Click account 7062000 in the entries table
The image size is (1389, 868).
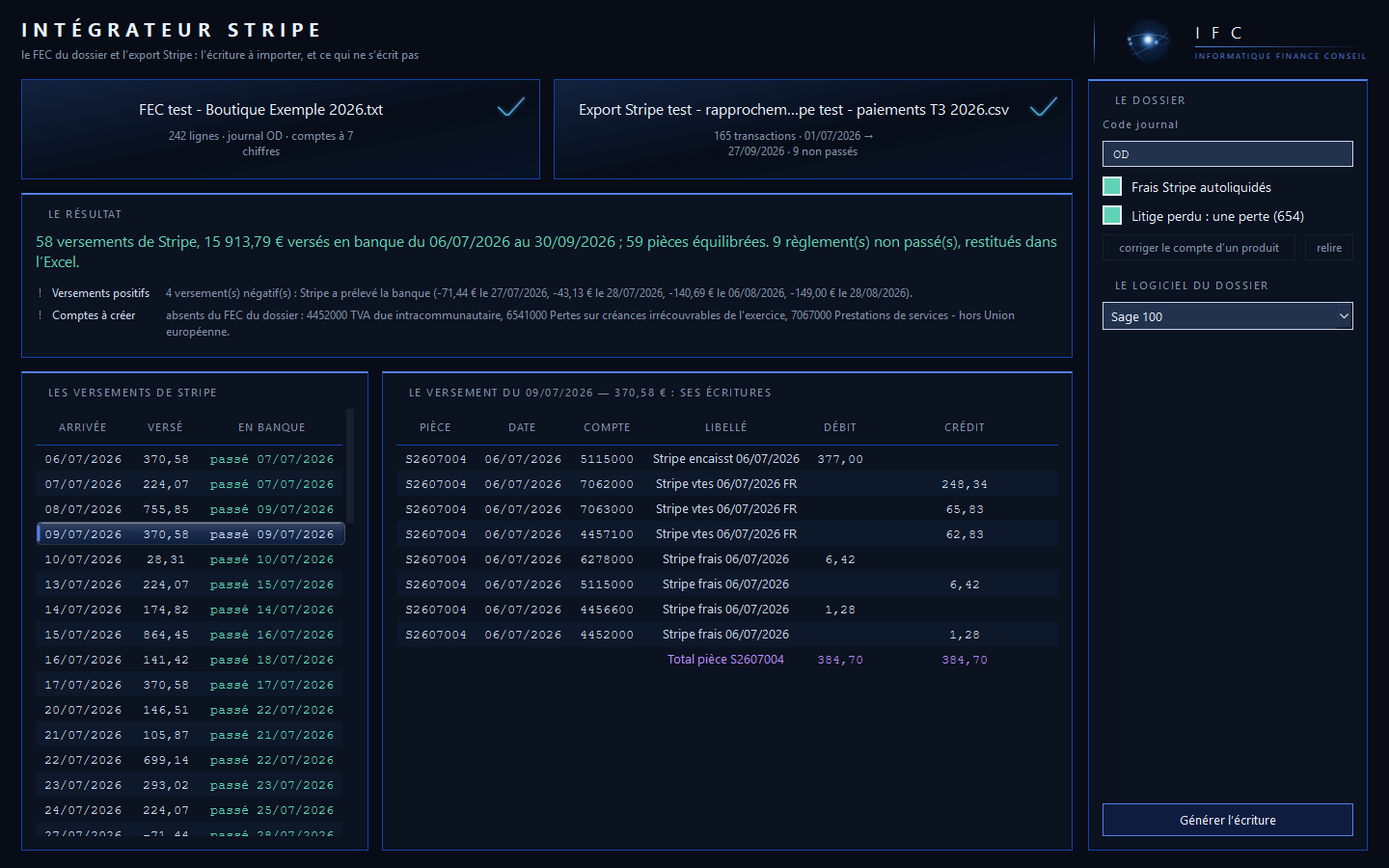[607, 484]
